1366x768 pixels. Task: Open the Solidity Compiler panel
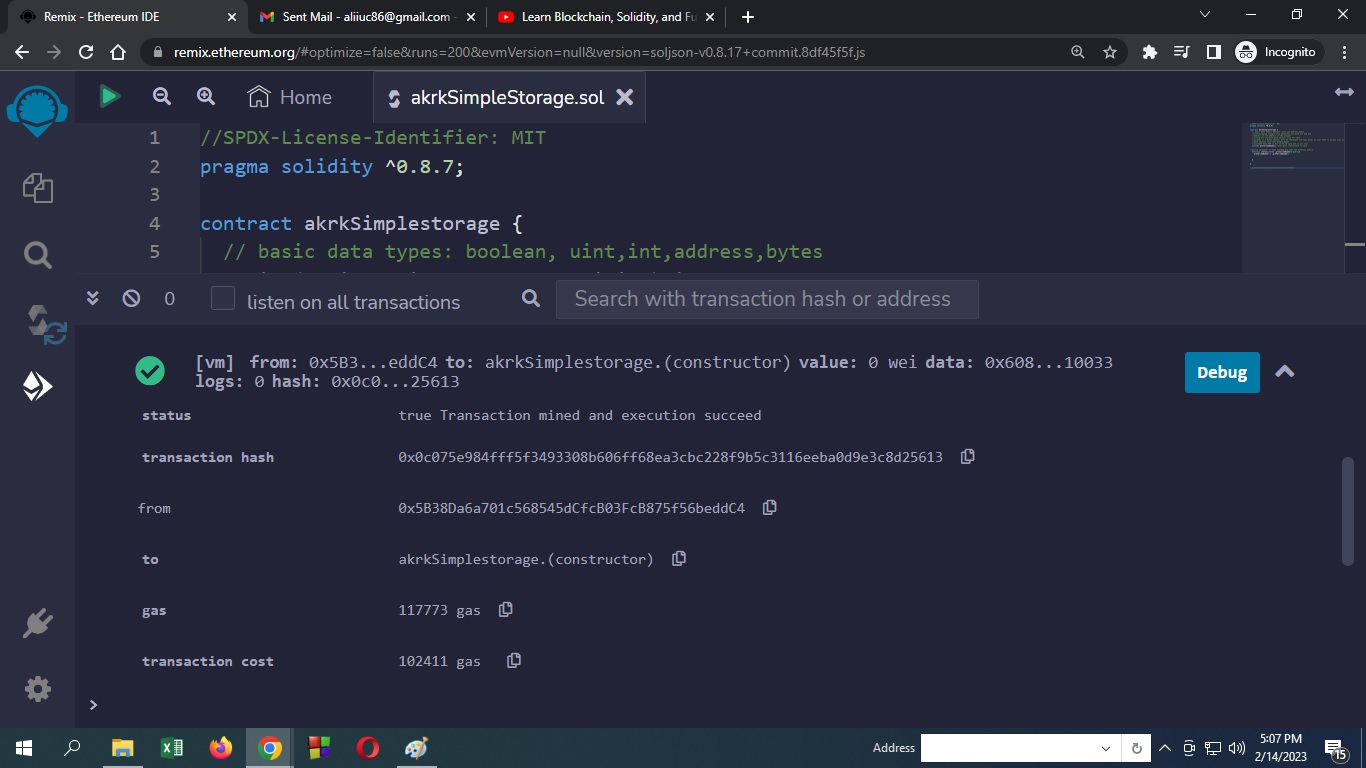coord(37,320)
